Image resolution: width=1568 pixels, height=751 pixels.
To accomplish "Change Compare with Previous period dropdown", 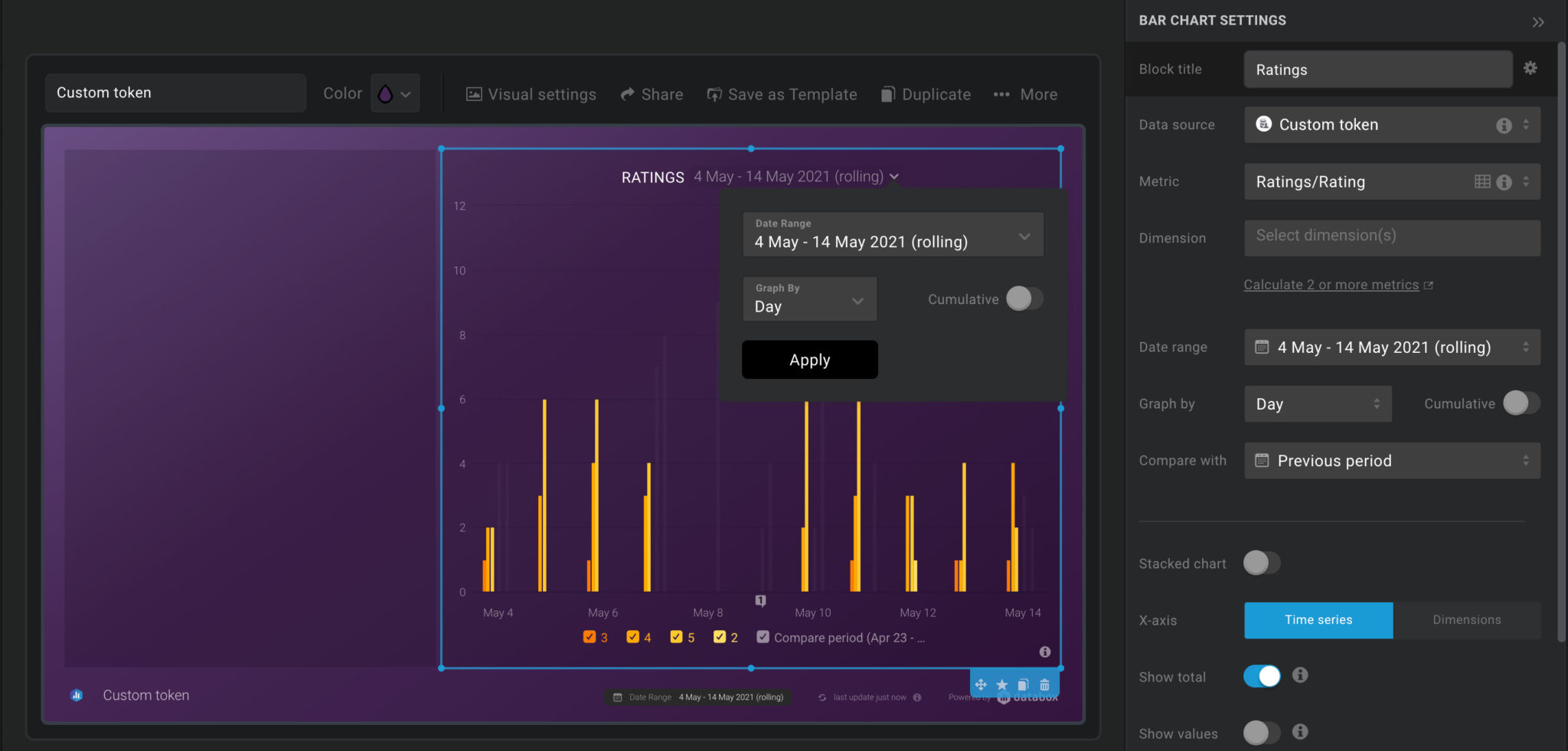I will (1391, 460).
